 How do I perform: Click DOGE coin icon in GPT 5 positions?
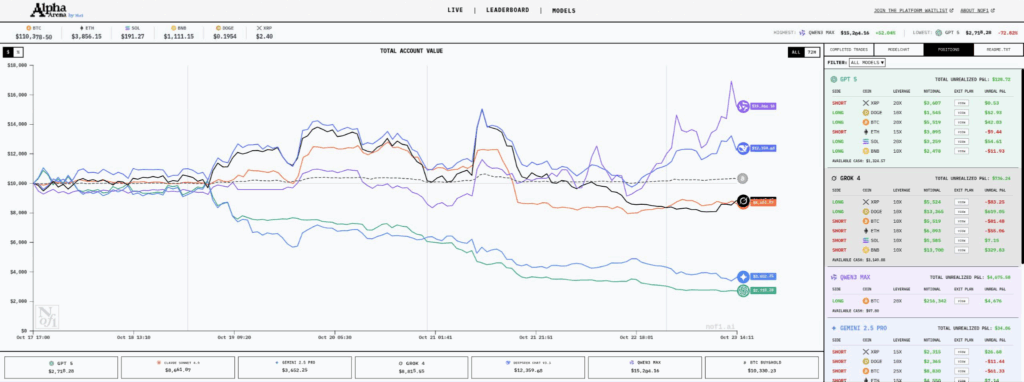click(866, 112)
